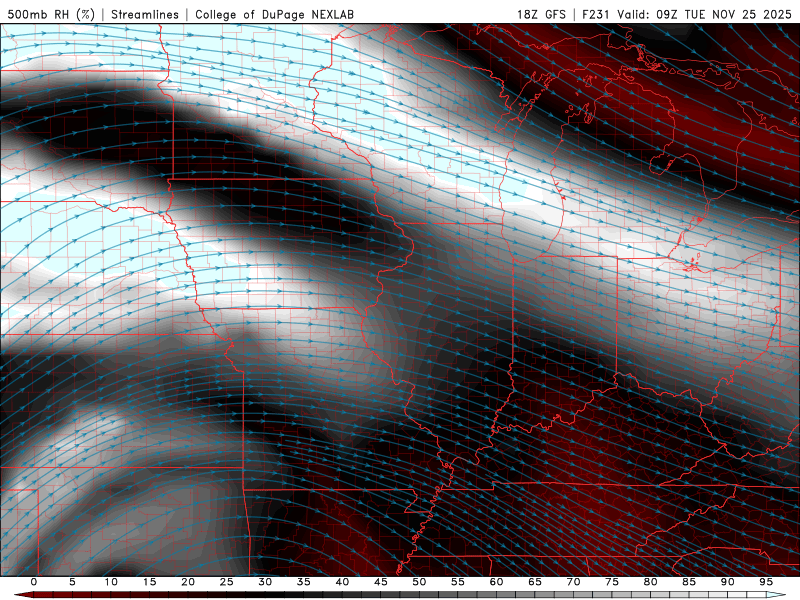Click the 'Streamlines' label in header
The height and width of the screenshot is (600, 800).
pyautogui.click(x=145, y=14)
